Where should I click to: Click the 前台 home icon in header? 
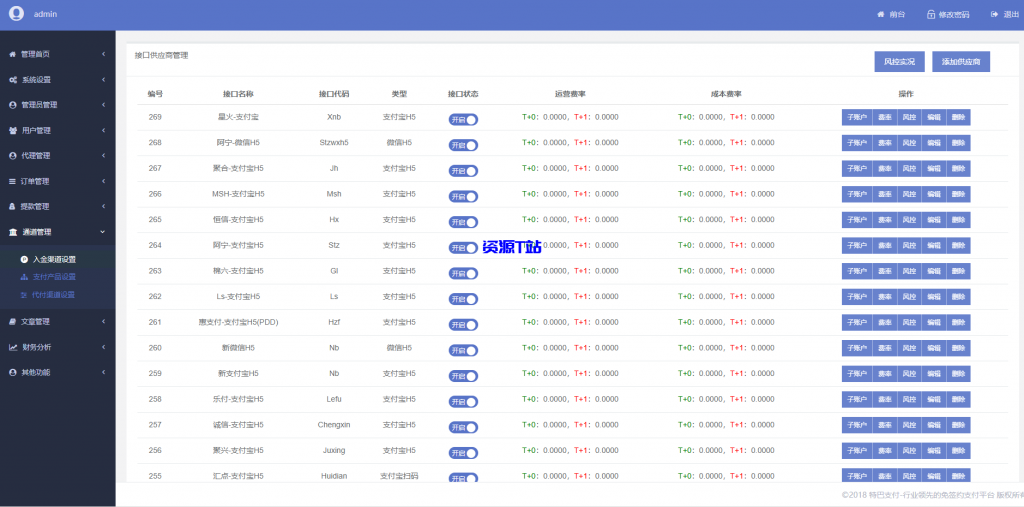pyautogui.click(x=881, y=15)
